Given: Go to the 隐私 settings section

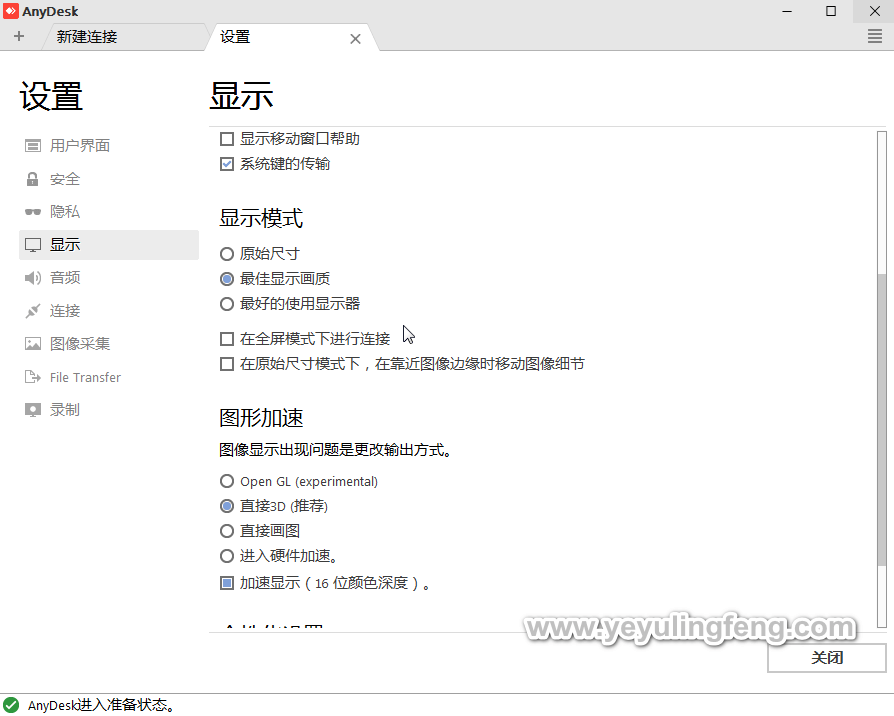Looking at the screenshot, I should coord(109,212).
